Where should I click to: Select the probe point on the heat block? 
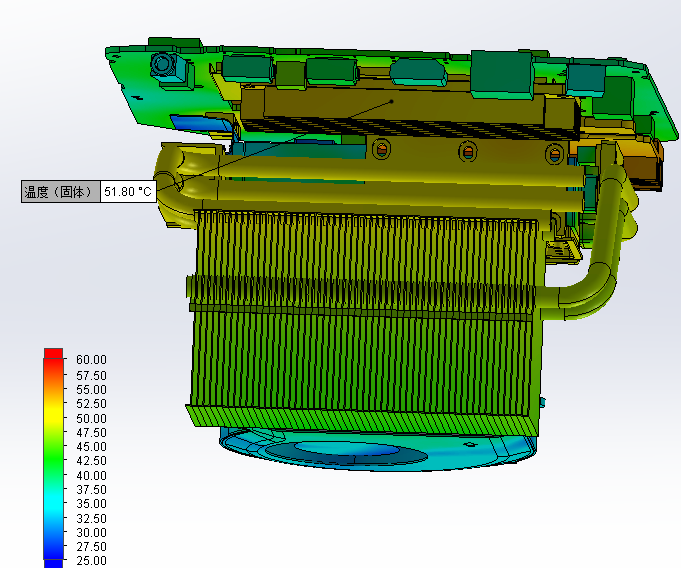pyautogui.click(x=392, y=102)
